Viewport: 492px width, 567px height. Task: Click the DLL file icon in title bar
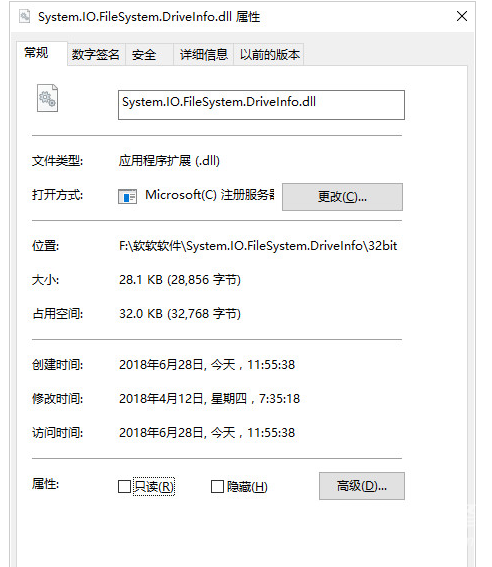tap(25, 17)
